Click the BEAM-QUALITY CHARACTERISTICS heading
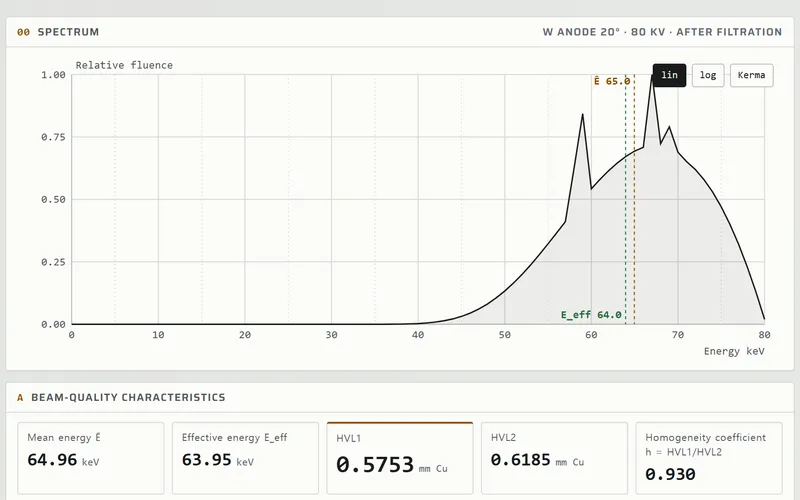800x500 pixels. coord(128,397)
